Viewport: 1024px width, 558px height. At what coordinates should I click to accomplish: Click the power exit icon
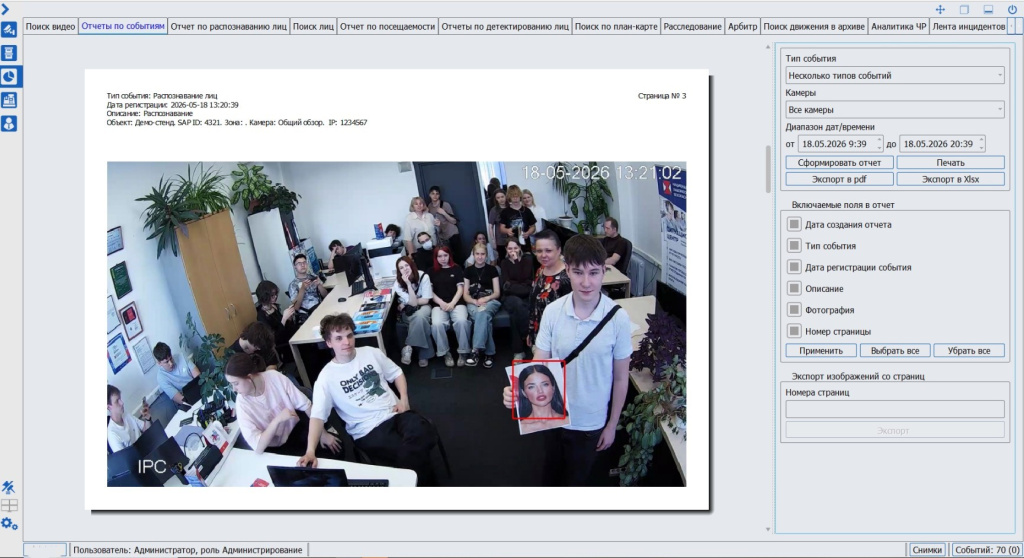tap(1012, 9)
